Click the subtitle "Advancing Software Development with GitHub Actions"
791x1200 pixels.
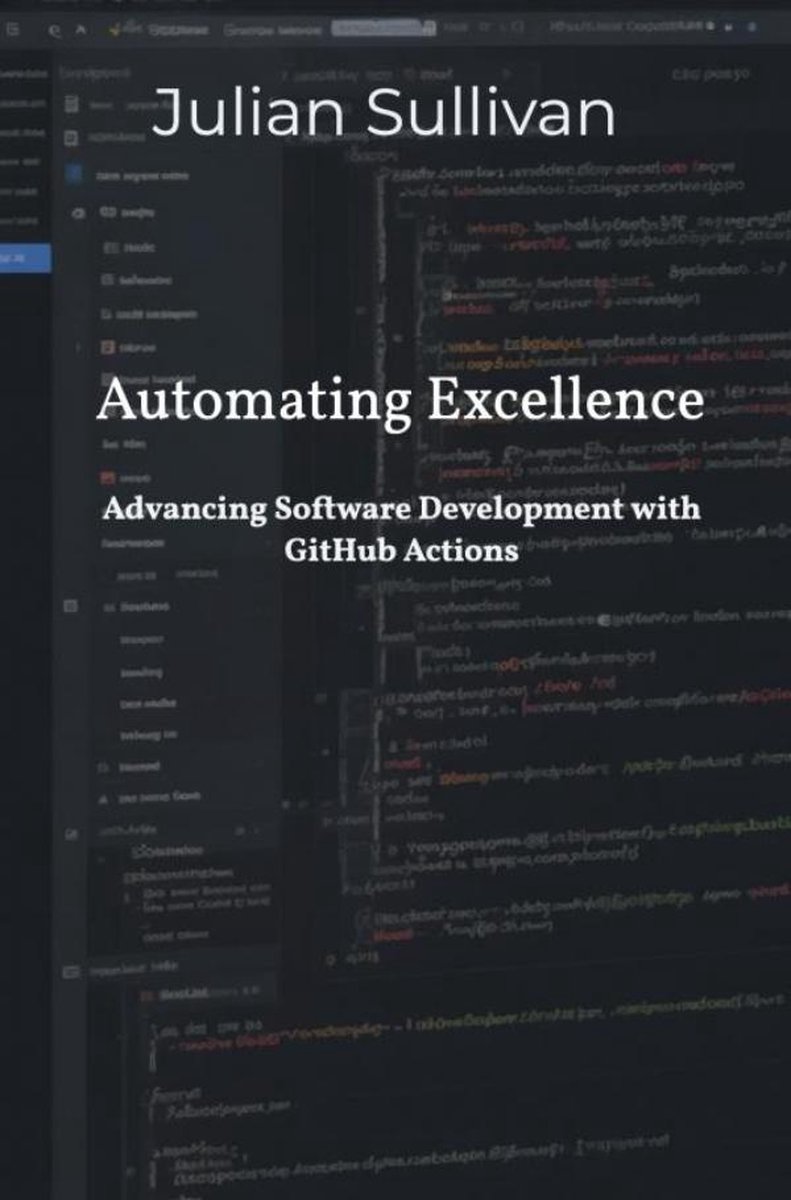401,528
